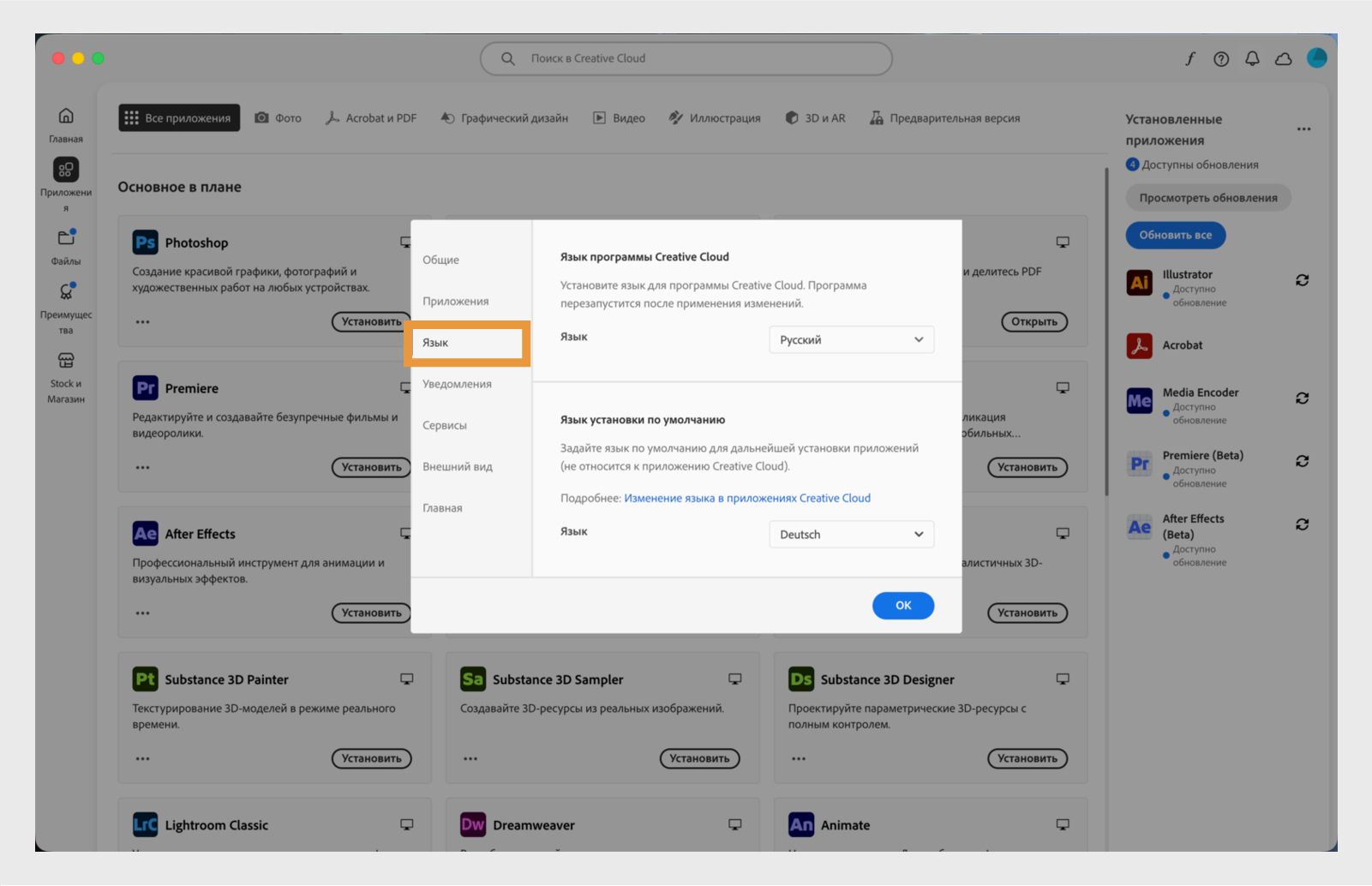Switch to 3D и AR category

pyautogui.click(x=815, y=118)
